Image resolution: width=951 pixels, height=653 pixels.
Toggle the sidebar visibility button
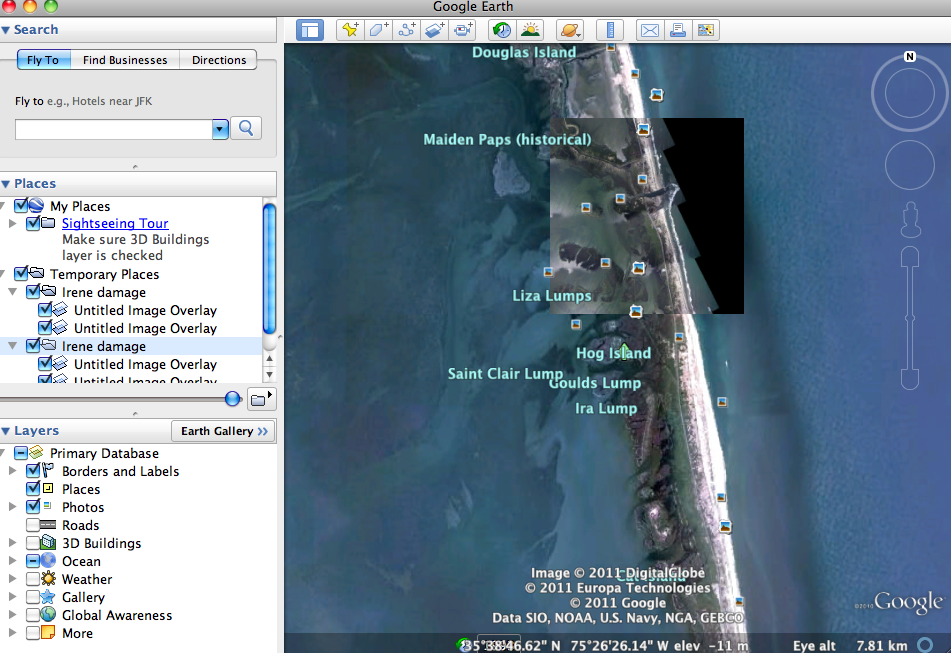pyautogui.click(x=310, y=30)
